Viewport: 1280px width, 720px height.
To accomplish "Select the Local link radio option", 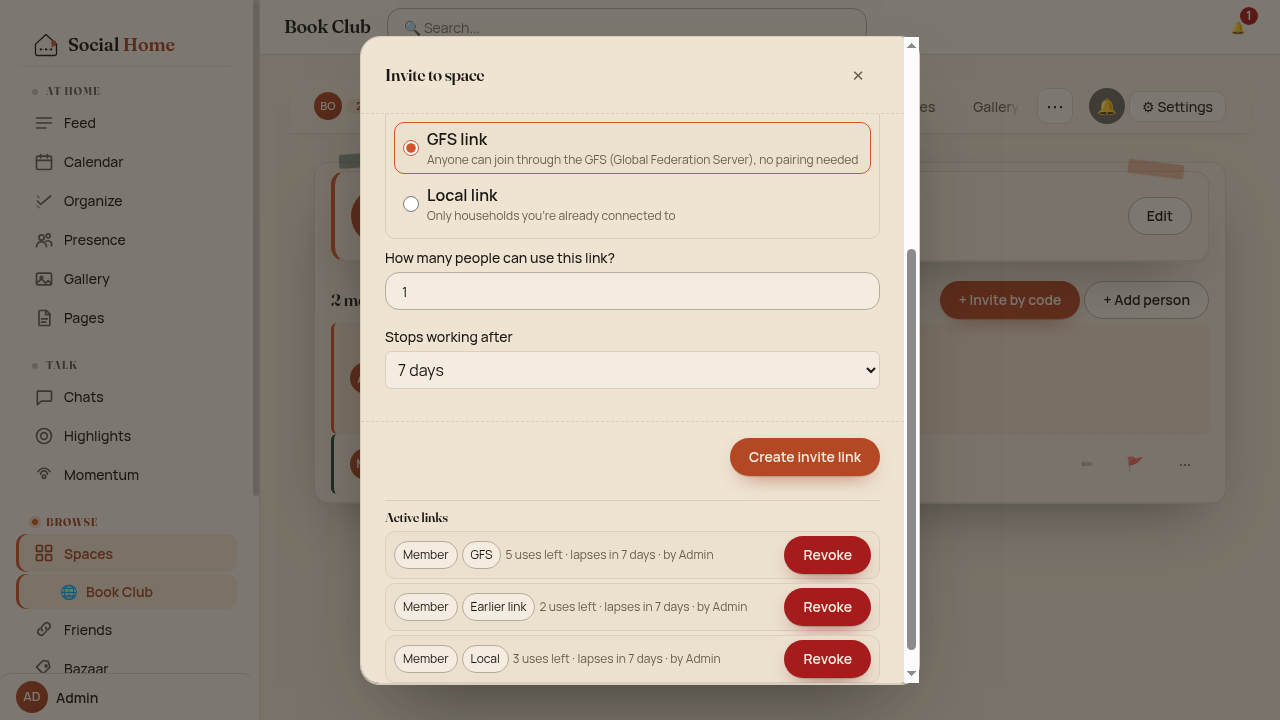I will click(411, 204).
